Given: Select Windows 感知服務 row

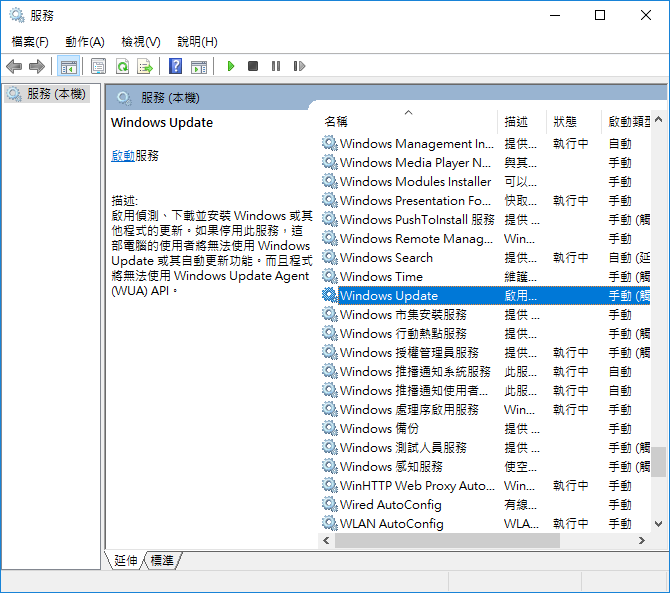Looking at the screenshot, I should [x=486, y=467].
